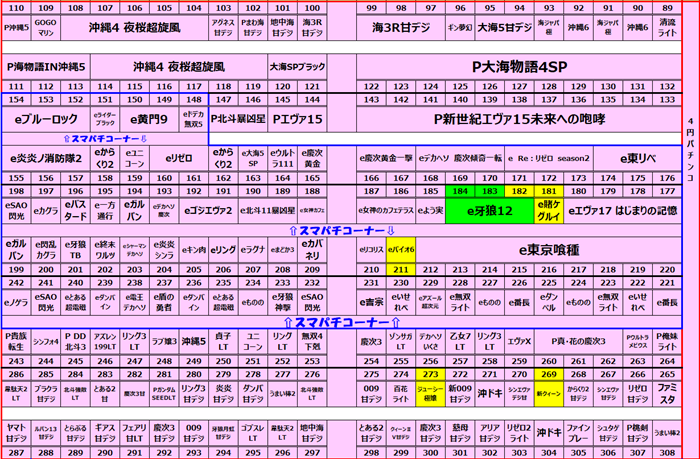Screen dimensions: 700x459
Task: Click the yellow e賭ケグルイ cell
Action: tap(549, 211)
